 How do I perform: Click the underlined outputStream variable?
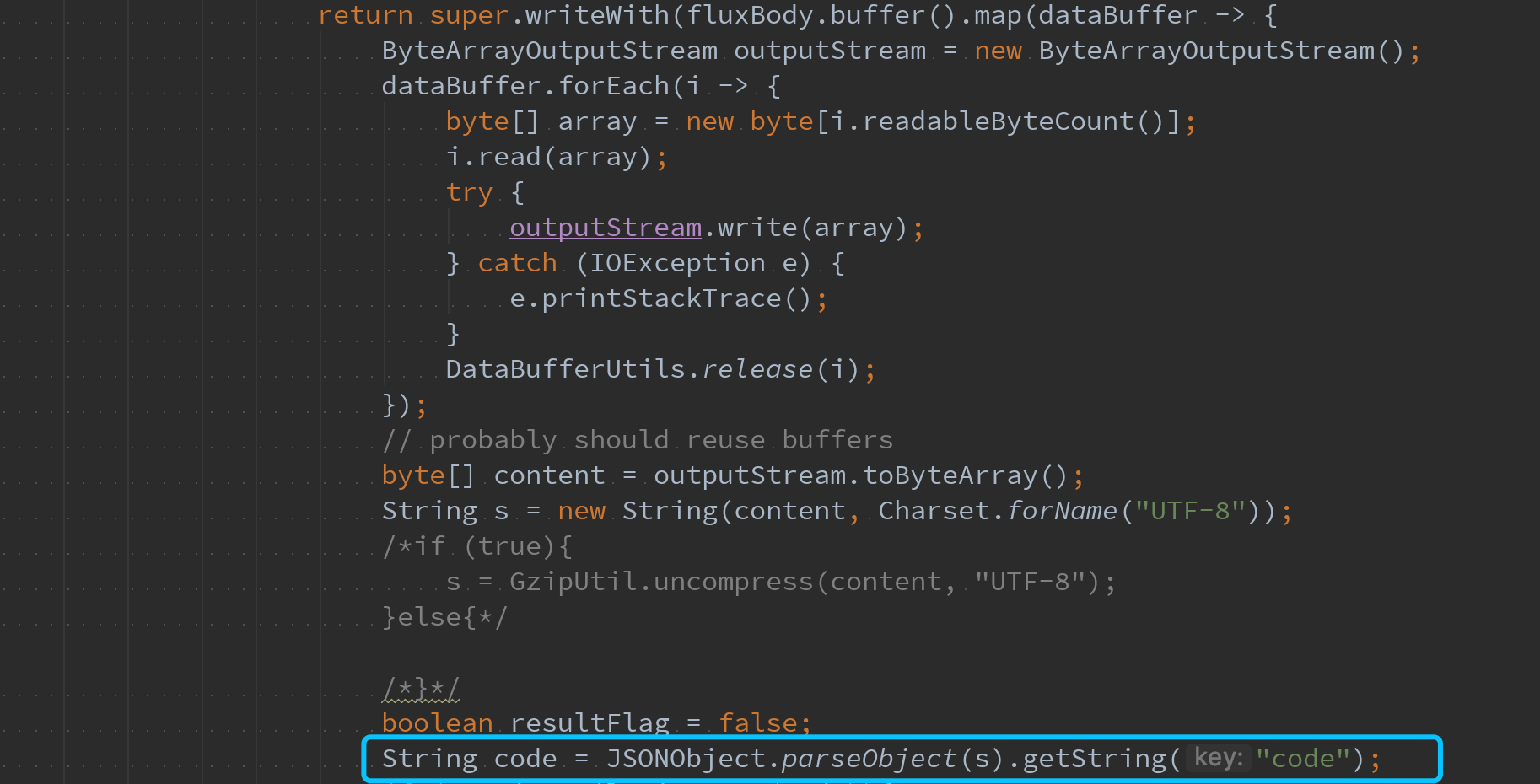[x=605, y=227]
